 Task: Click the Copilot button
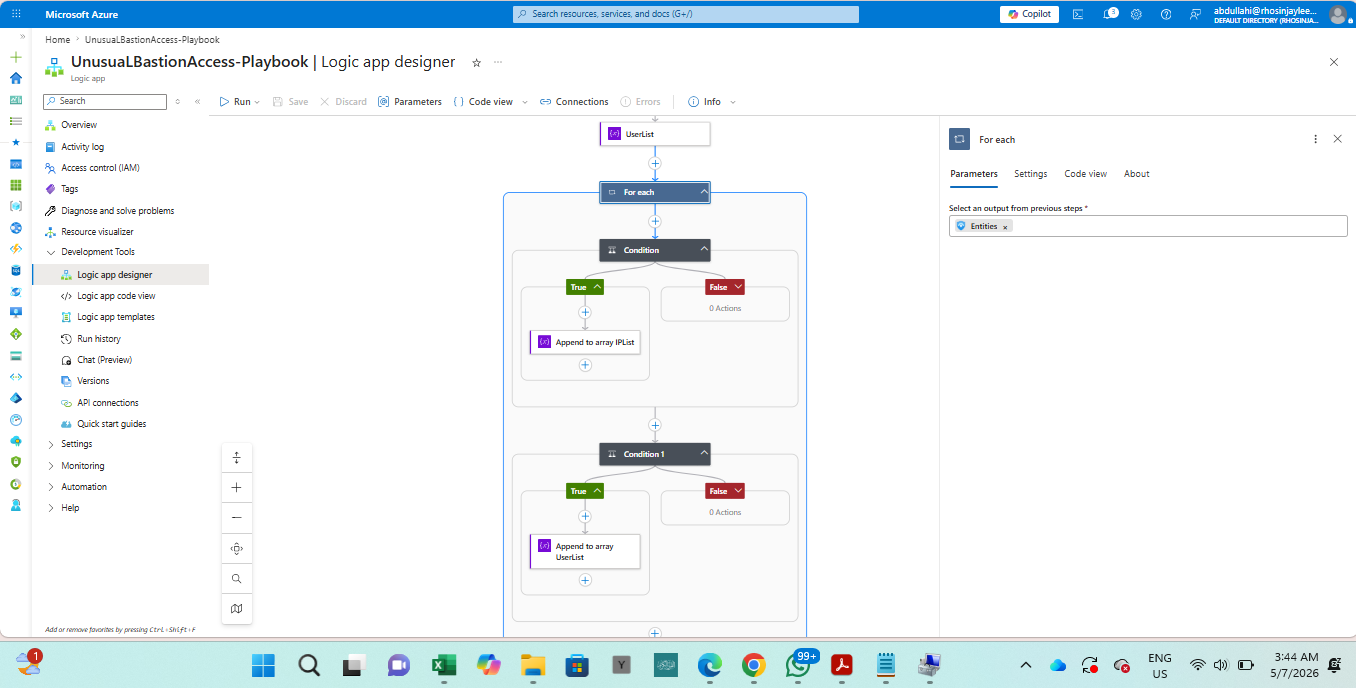1029,14
